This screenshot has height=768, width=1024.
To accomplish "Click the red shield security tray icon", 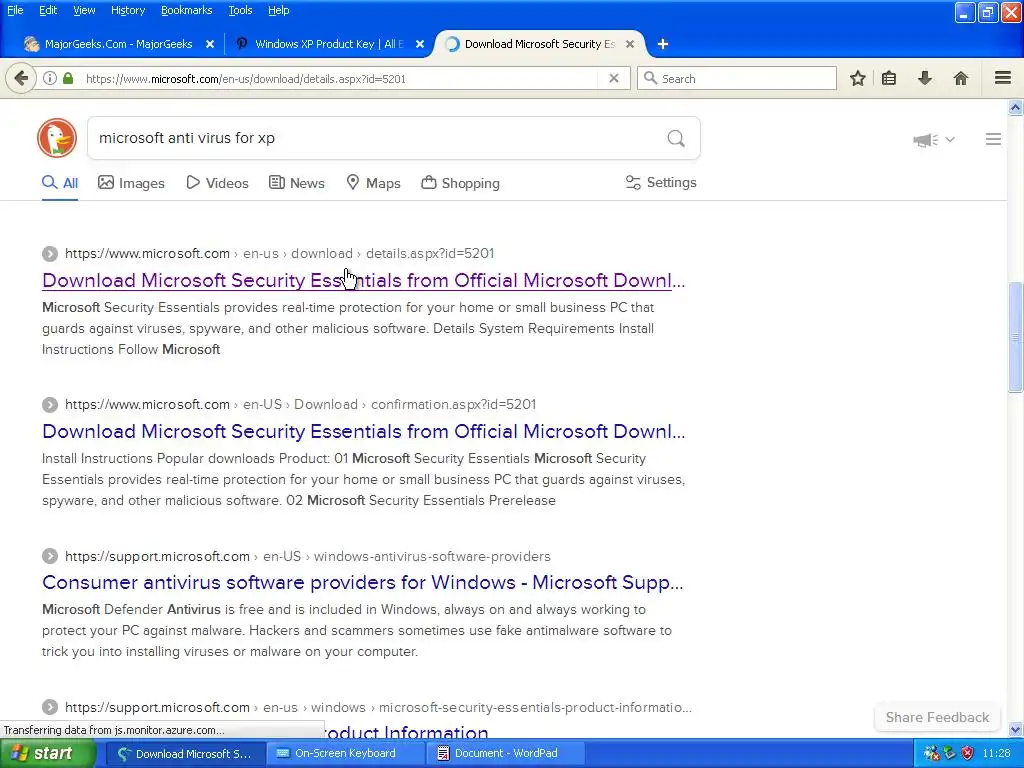I will click(x=967, y=754).
